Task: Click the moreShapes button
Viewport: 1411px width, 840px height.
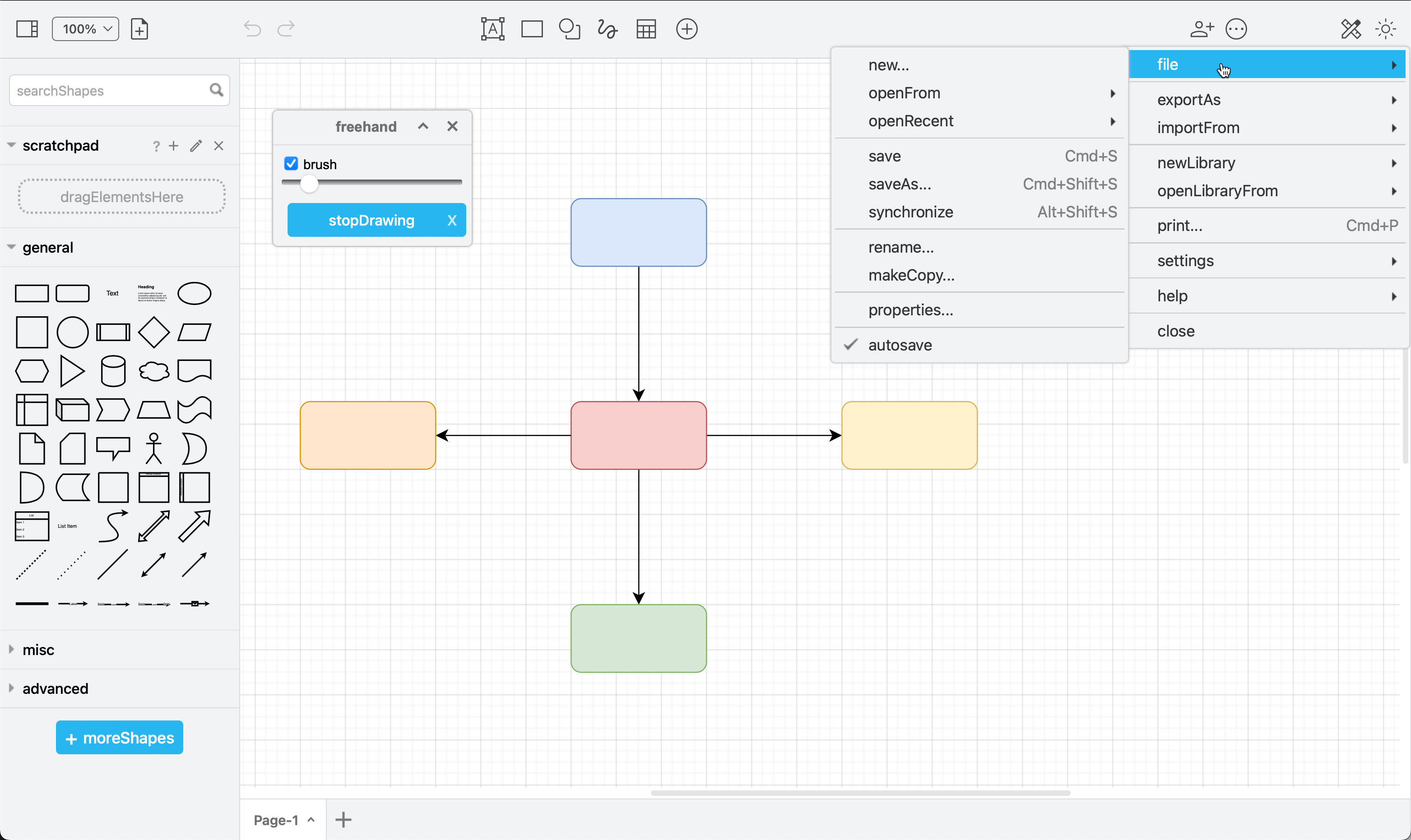Action: (119, 738)
